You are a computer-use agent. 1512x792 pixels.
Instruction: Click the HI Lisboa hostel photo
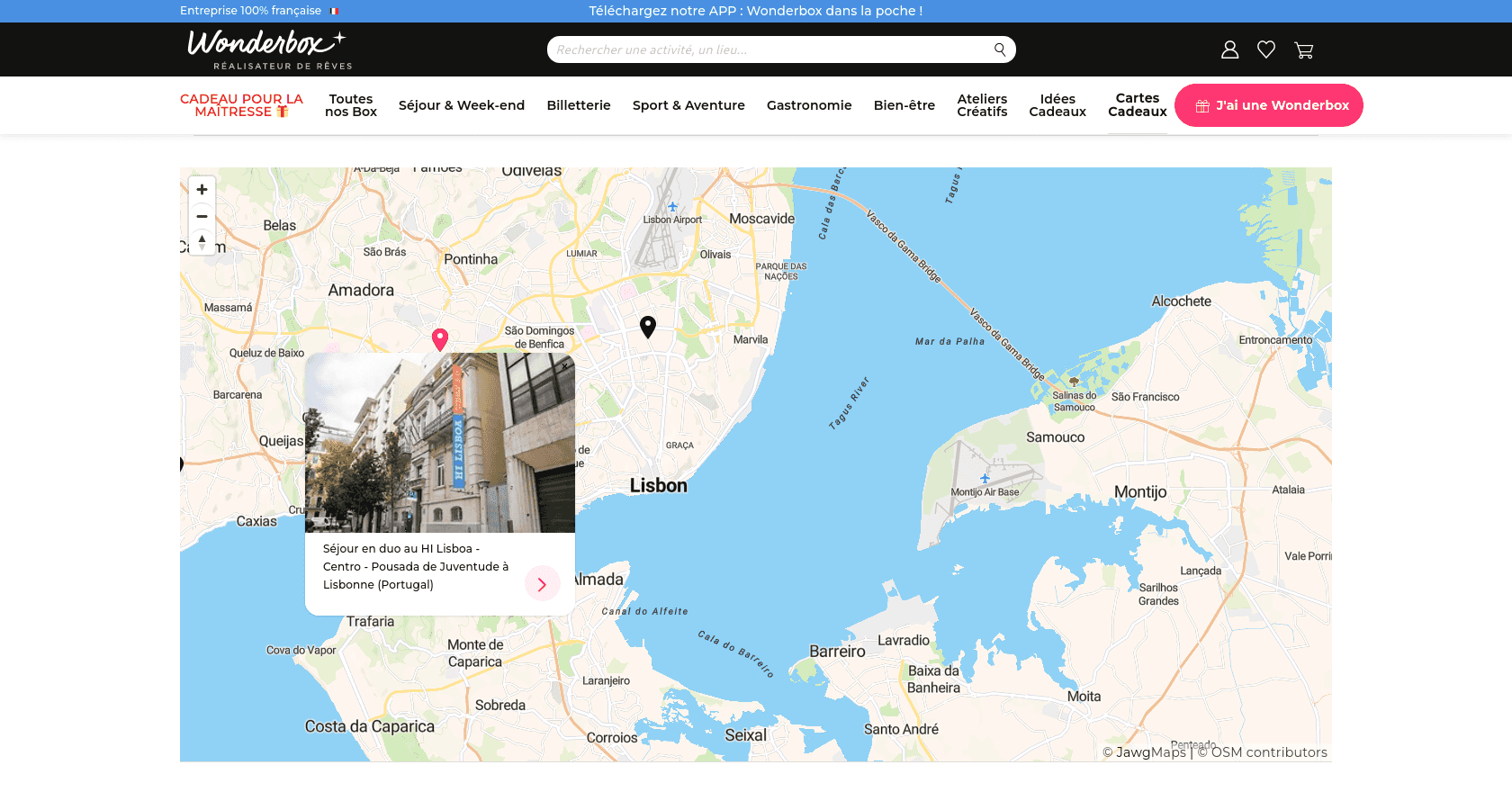click(x=440, y=442)
